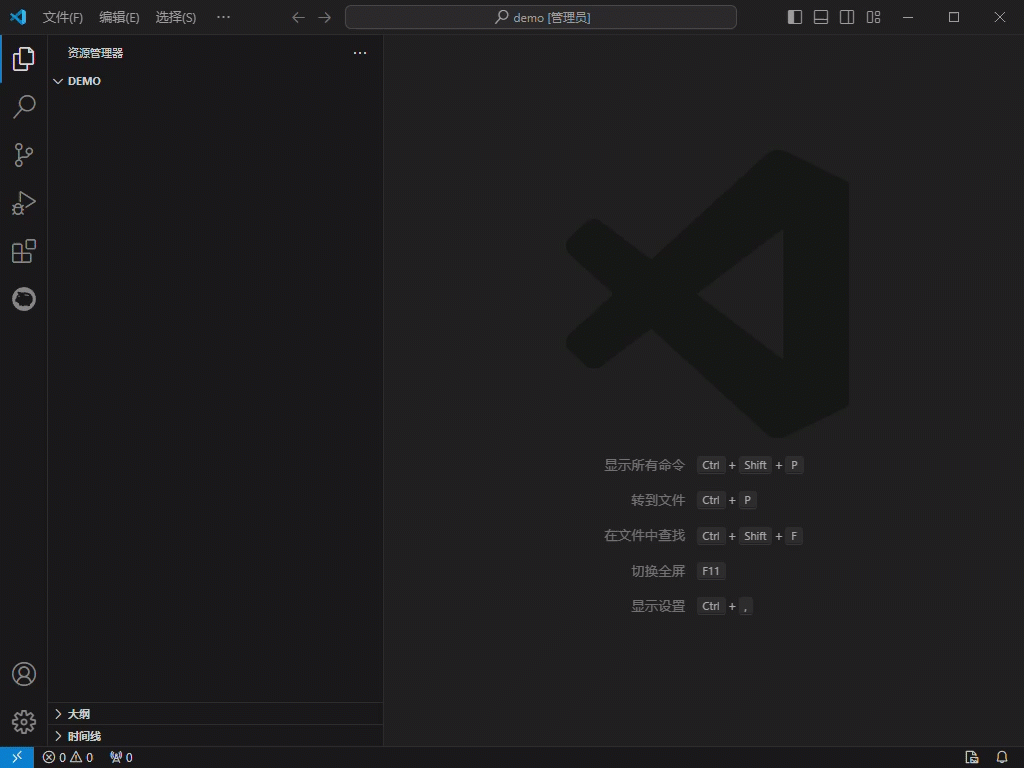Show errors count in status bar

click(54, 757)
